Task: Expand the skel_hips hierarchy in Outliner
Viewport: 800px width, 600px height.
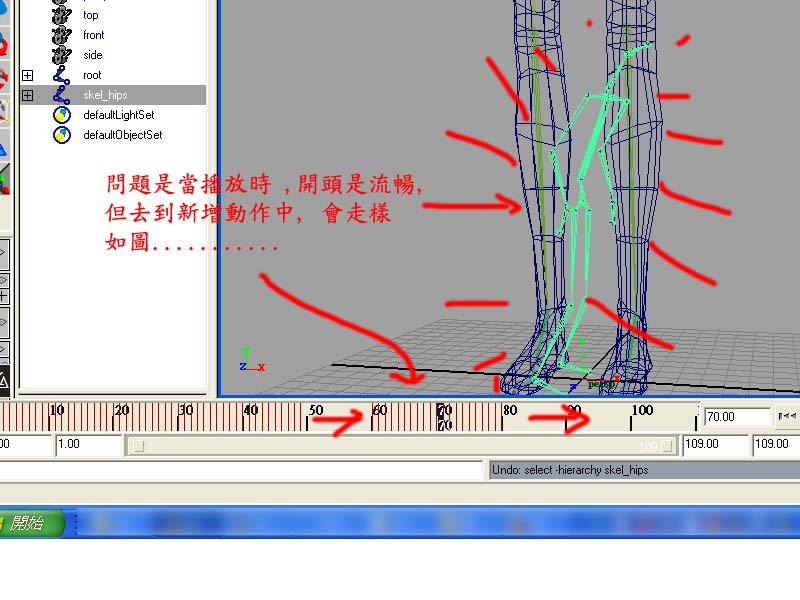Action: click(x=28, y=95)
